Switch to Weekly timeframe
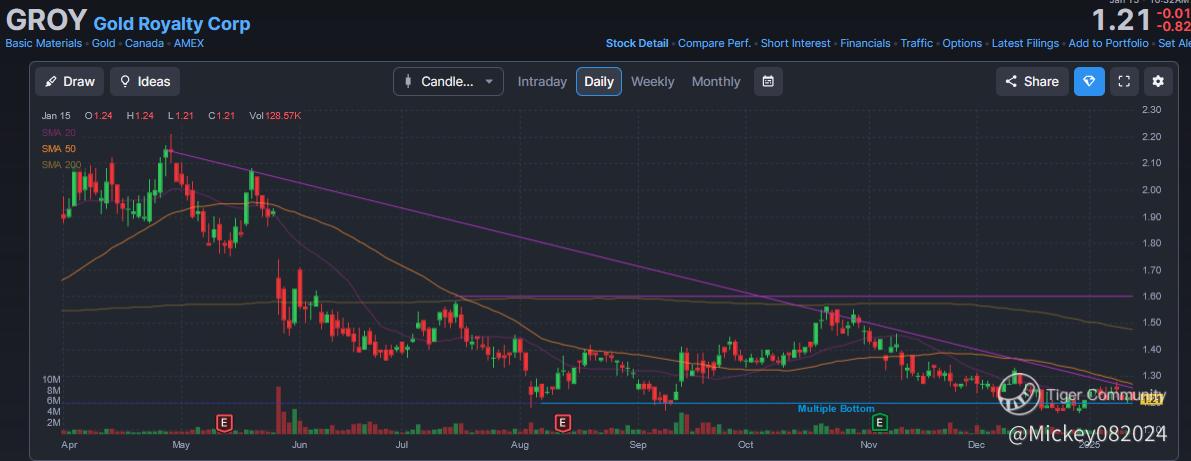 click(x=652, y=81)
